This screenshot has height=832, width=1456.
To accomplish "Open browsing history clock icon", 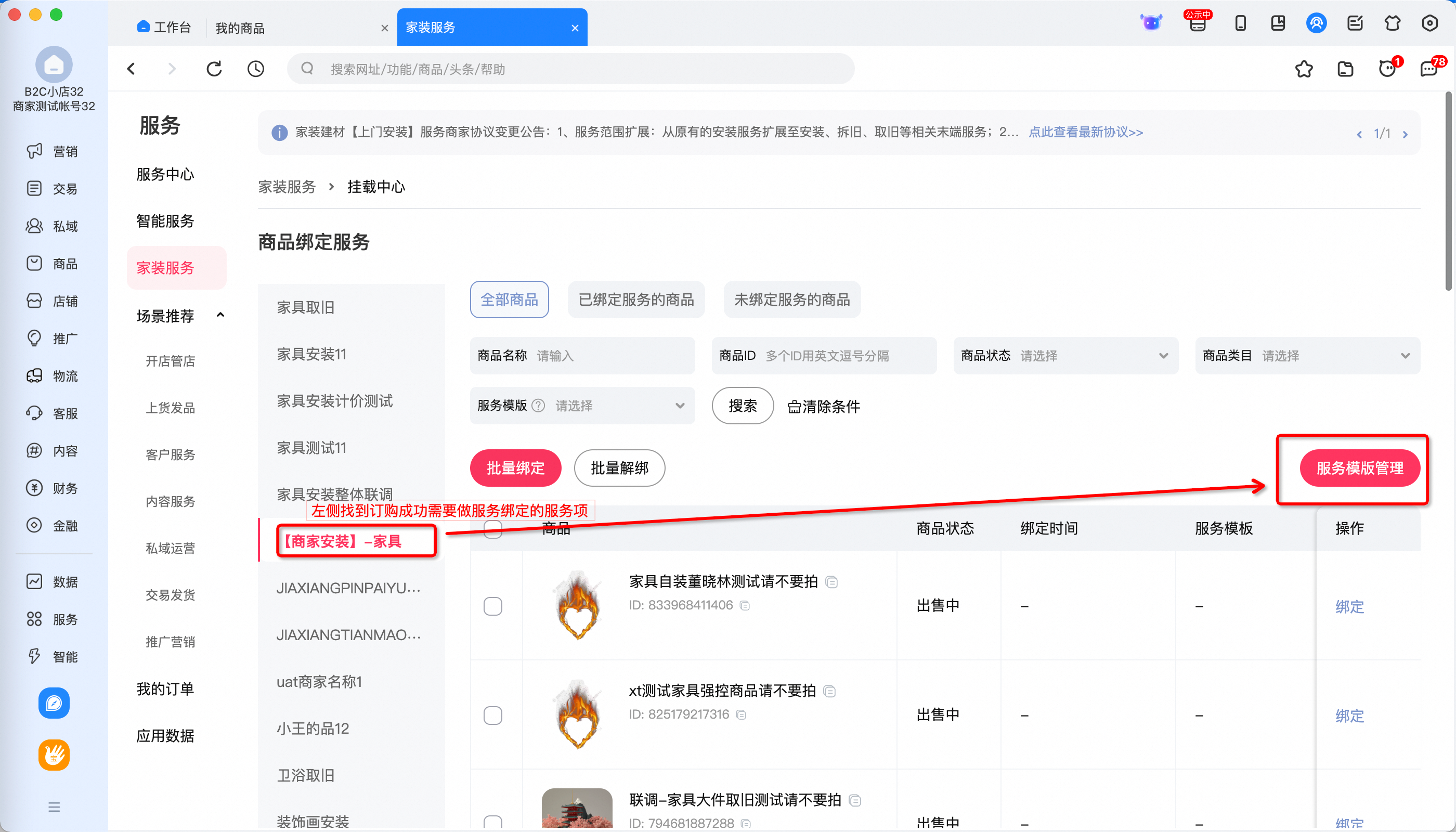I will [255, 69].
